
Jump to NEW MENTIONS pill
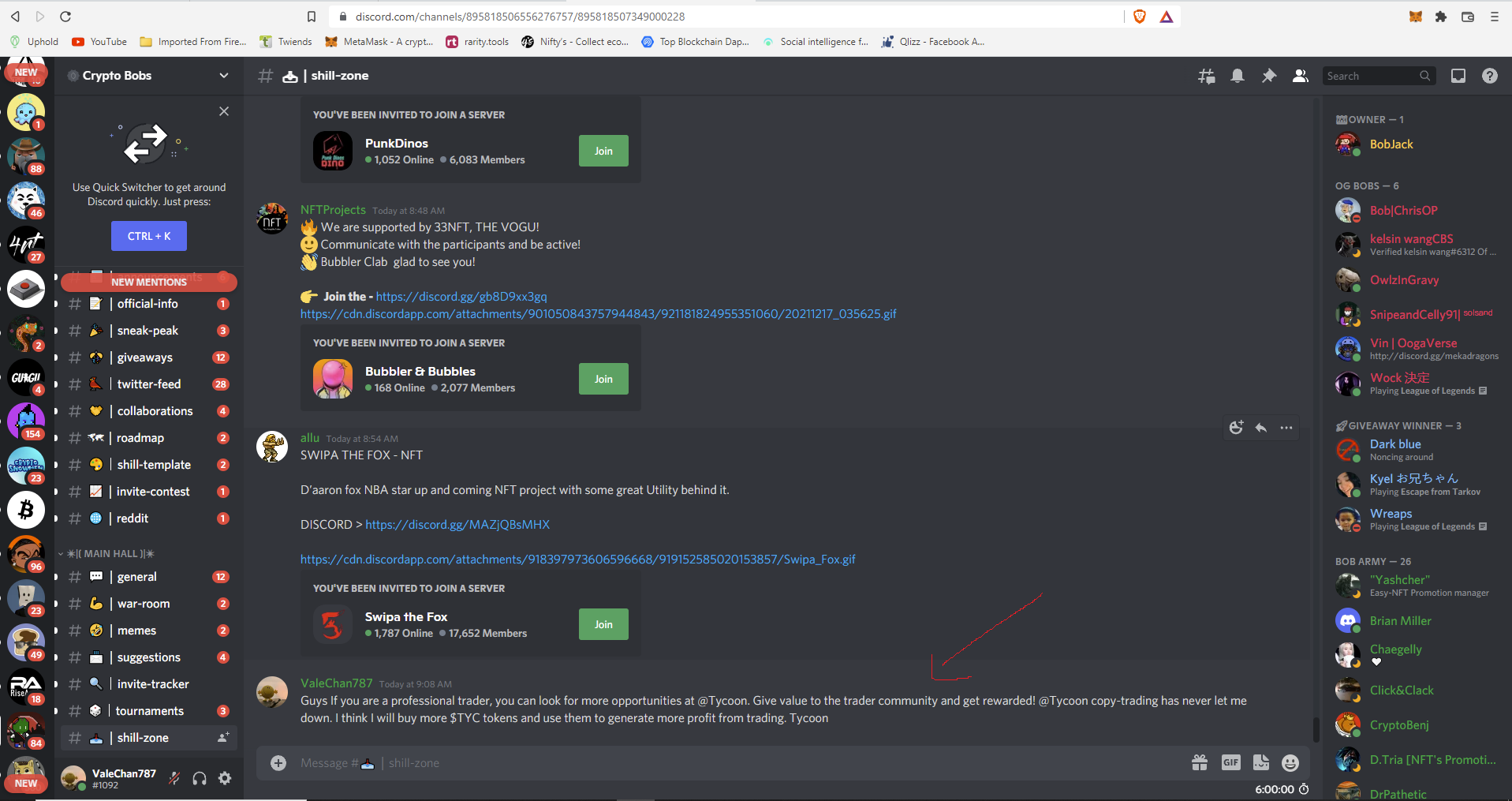149,282
